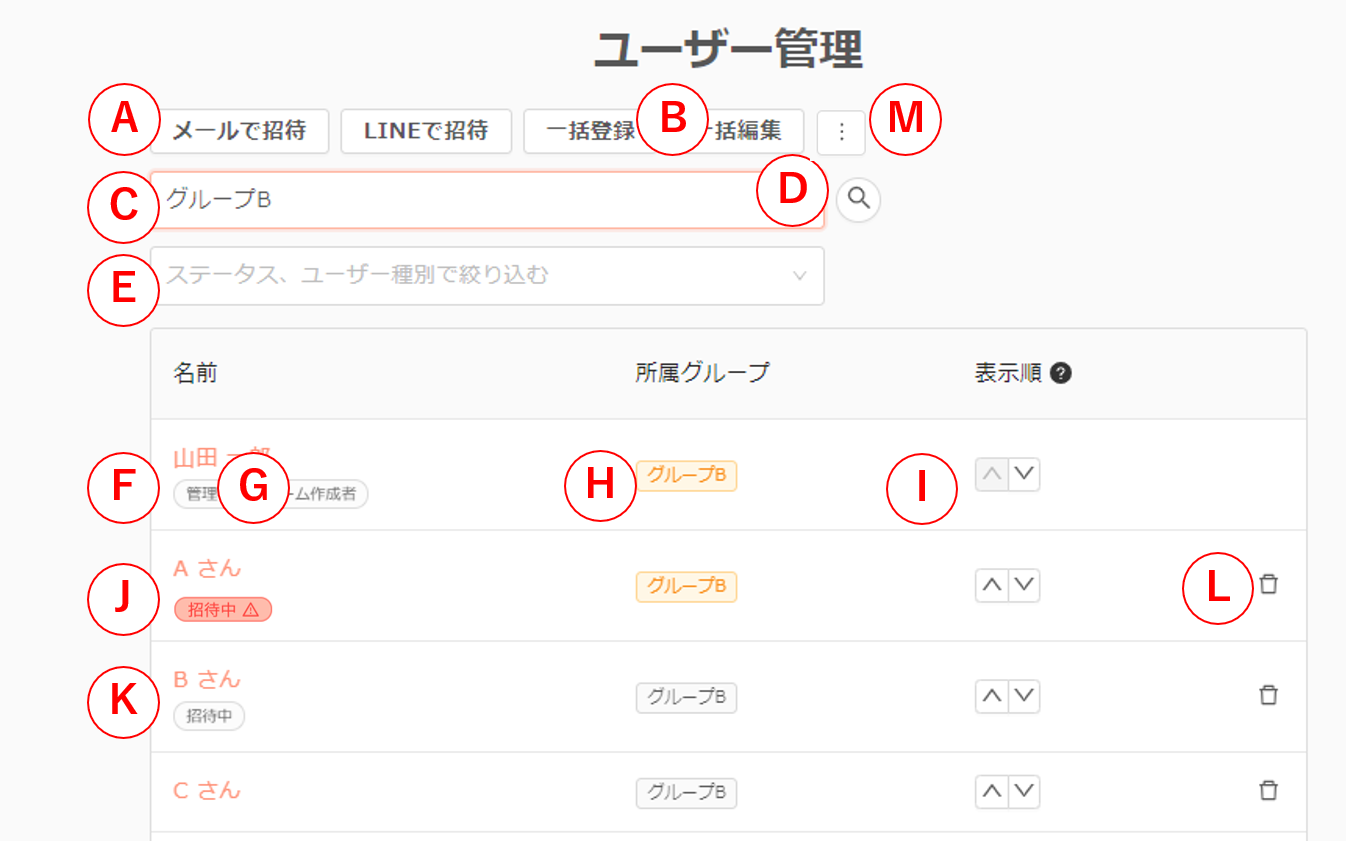Remove C さん using the trash icon
The width and height of the screenshot is (1346, 841).
click(x=1268, y=790)
